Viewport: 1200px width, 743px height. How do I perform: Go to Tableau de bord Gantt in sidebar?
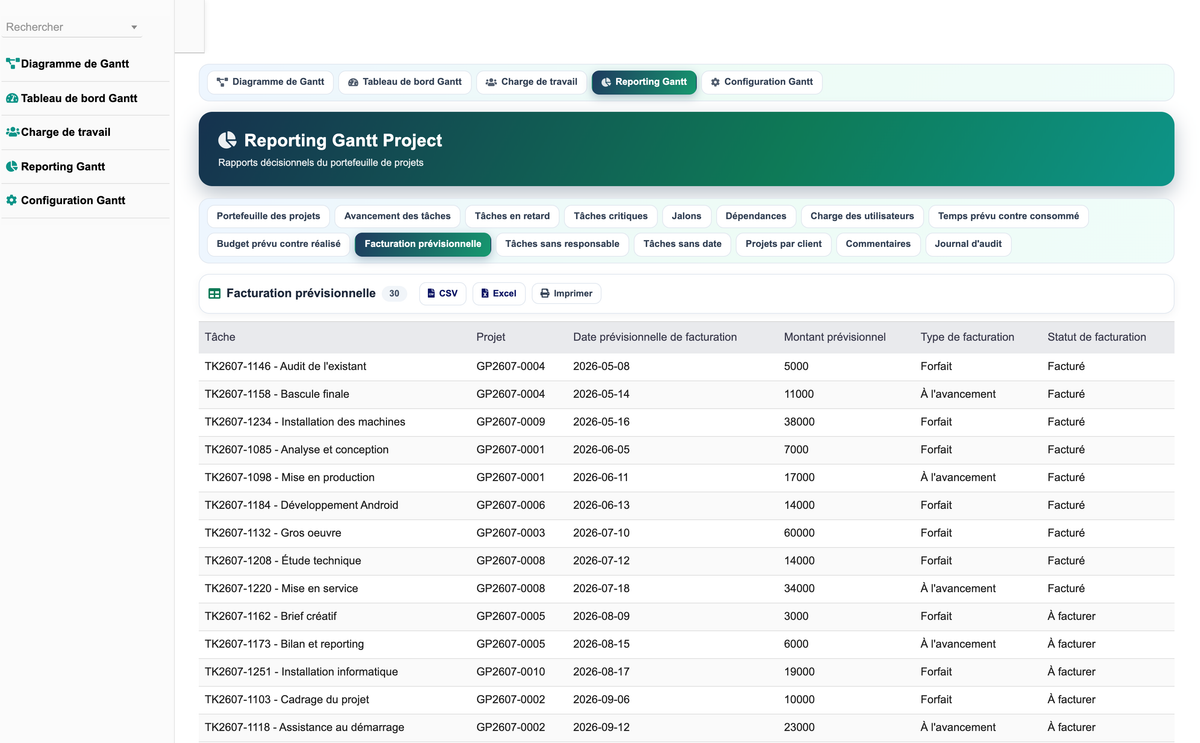click(79, 98)
